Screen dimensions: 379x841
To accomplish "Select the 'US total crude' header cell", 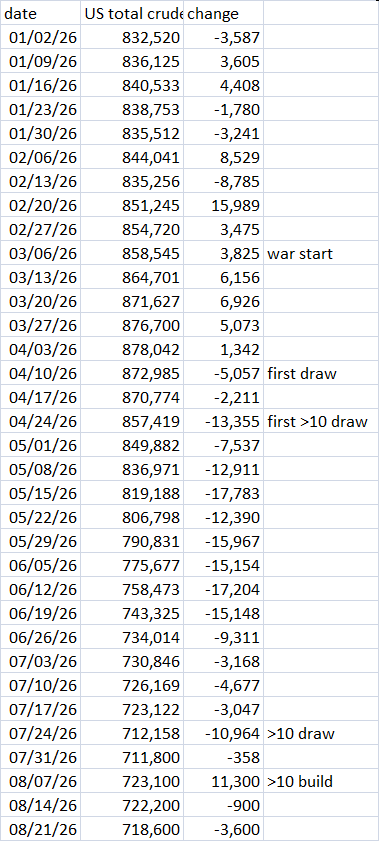I will [x=132, y=13].
